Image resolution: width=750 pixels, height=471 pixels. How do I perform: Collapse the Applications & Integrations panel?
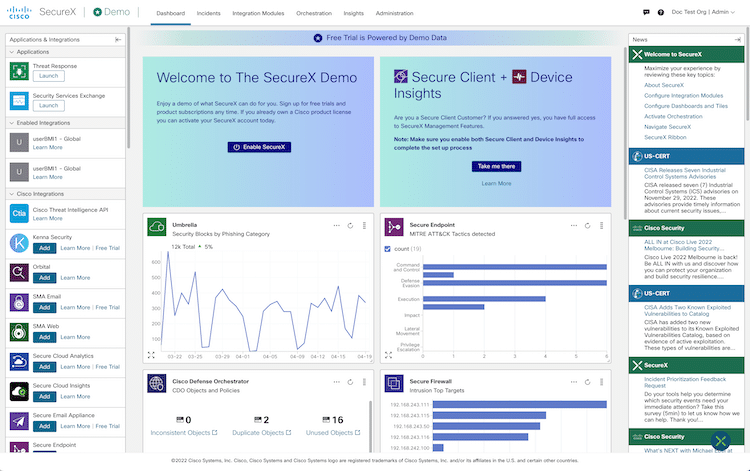pyautogui.click(x=118, y=40)
